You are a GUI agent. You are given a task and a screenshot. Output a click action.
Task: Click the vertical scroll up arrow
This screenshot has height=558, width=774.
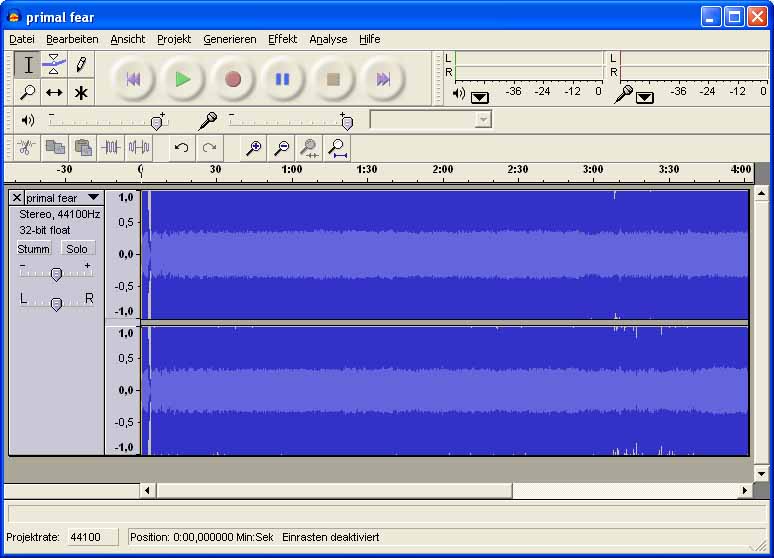coord(761,194)
